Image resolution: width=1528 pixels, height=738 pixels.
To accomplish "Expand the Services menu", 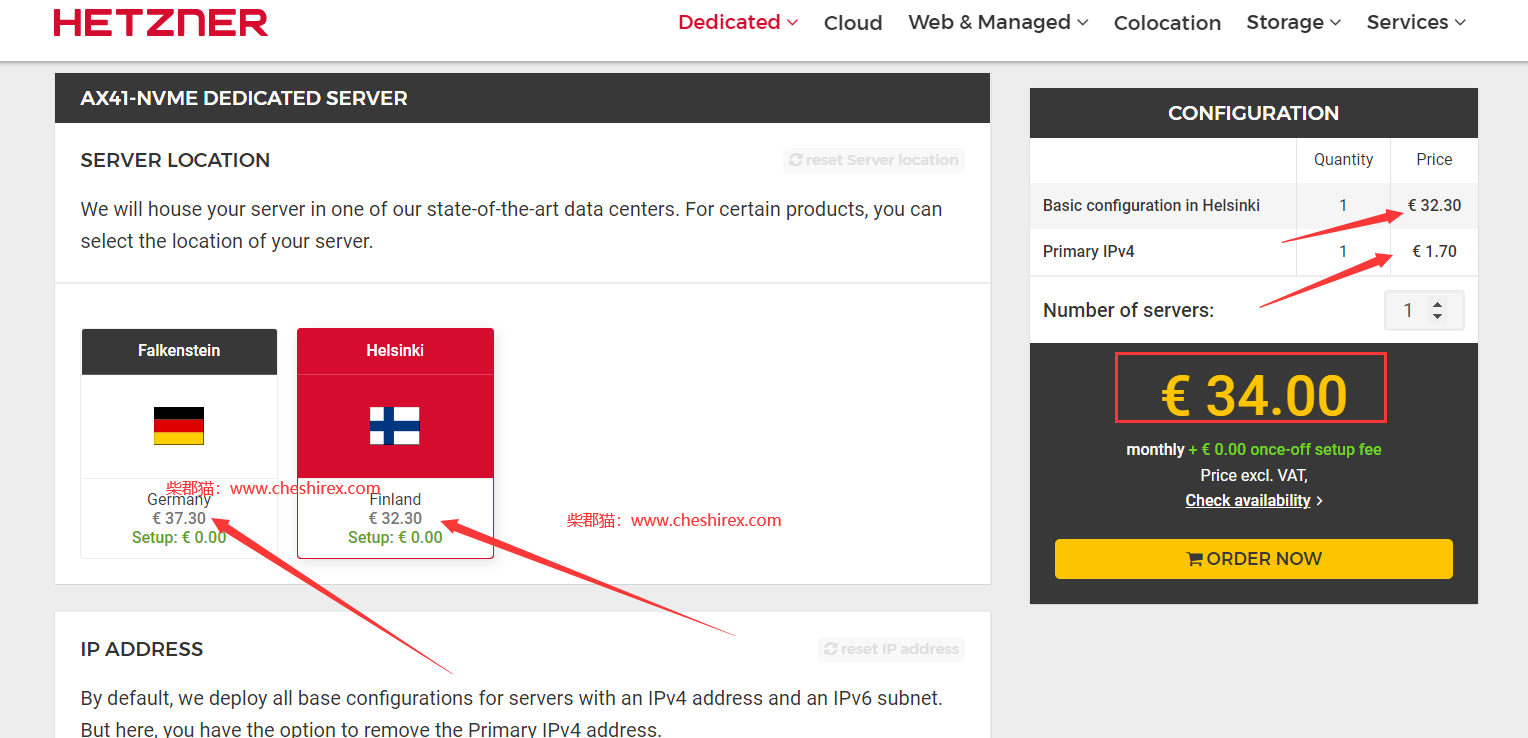I will [x=1416, y=22].
